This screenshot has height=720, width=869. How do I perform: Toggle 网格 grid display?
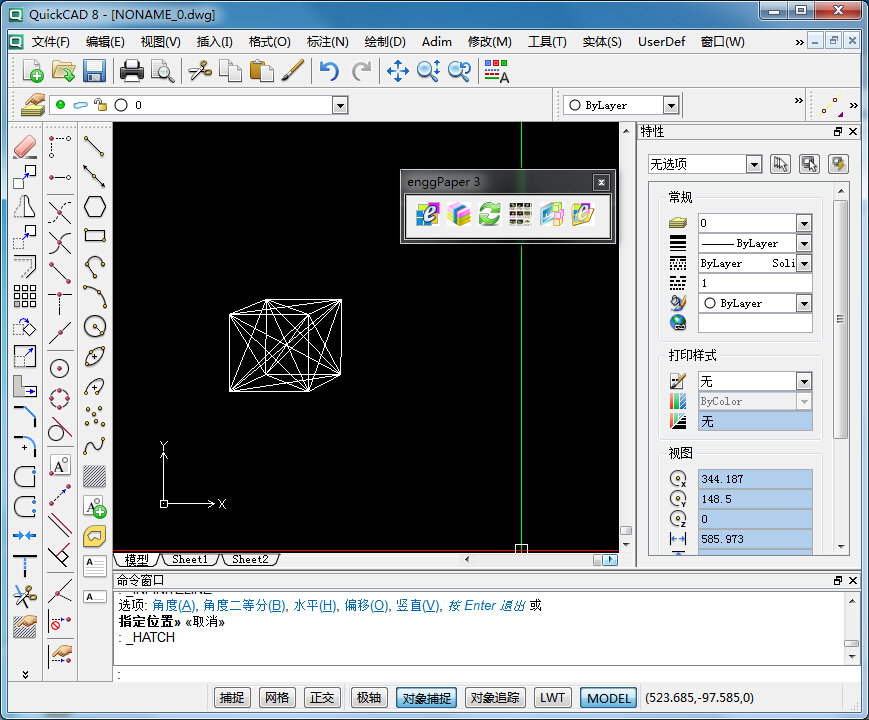277,697
